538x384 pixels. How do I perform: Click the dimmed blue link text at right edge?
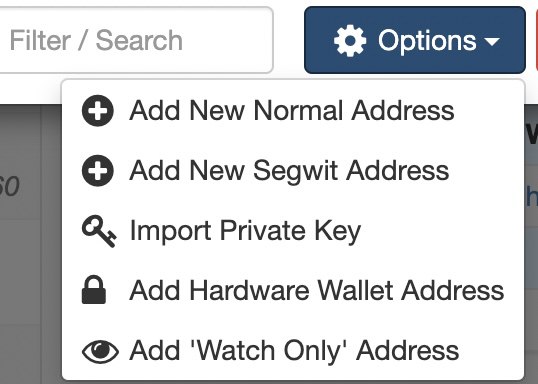pos(532,196)
